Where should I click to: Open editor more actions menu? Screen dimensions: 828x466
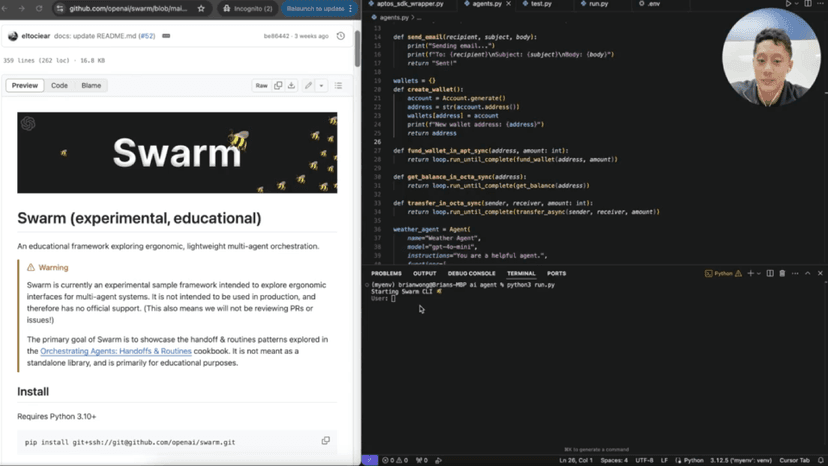pyautogui.click(x=821, y=4)
